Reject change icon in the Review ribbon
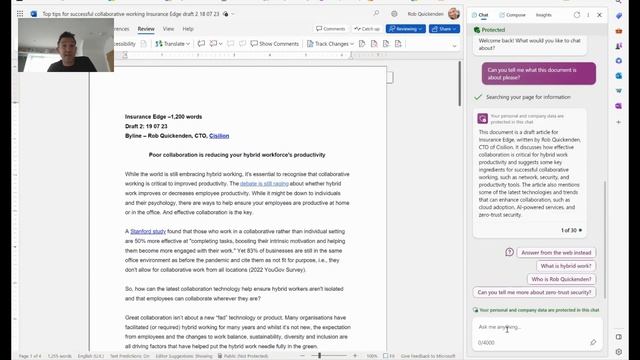The image size is (640, 360). 374,44
